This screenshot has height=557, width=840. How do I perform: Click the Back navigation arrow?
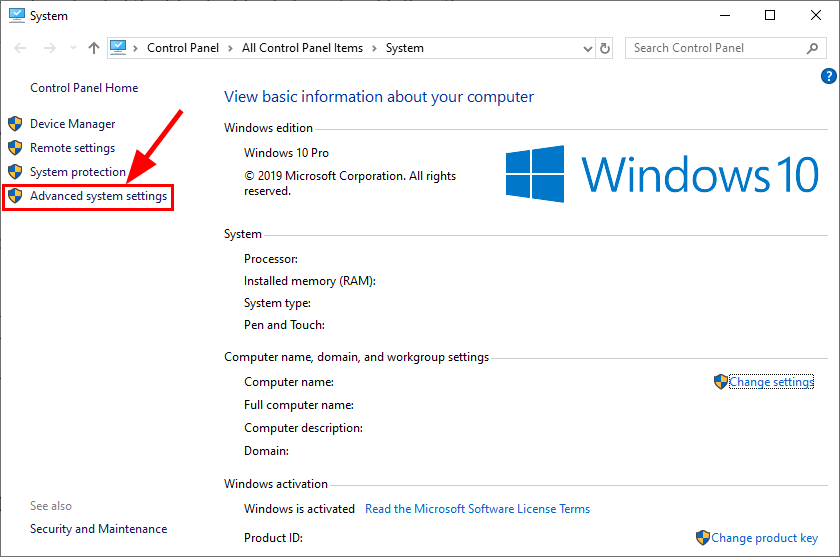(20, 48)
